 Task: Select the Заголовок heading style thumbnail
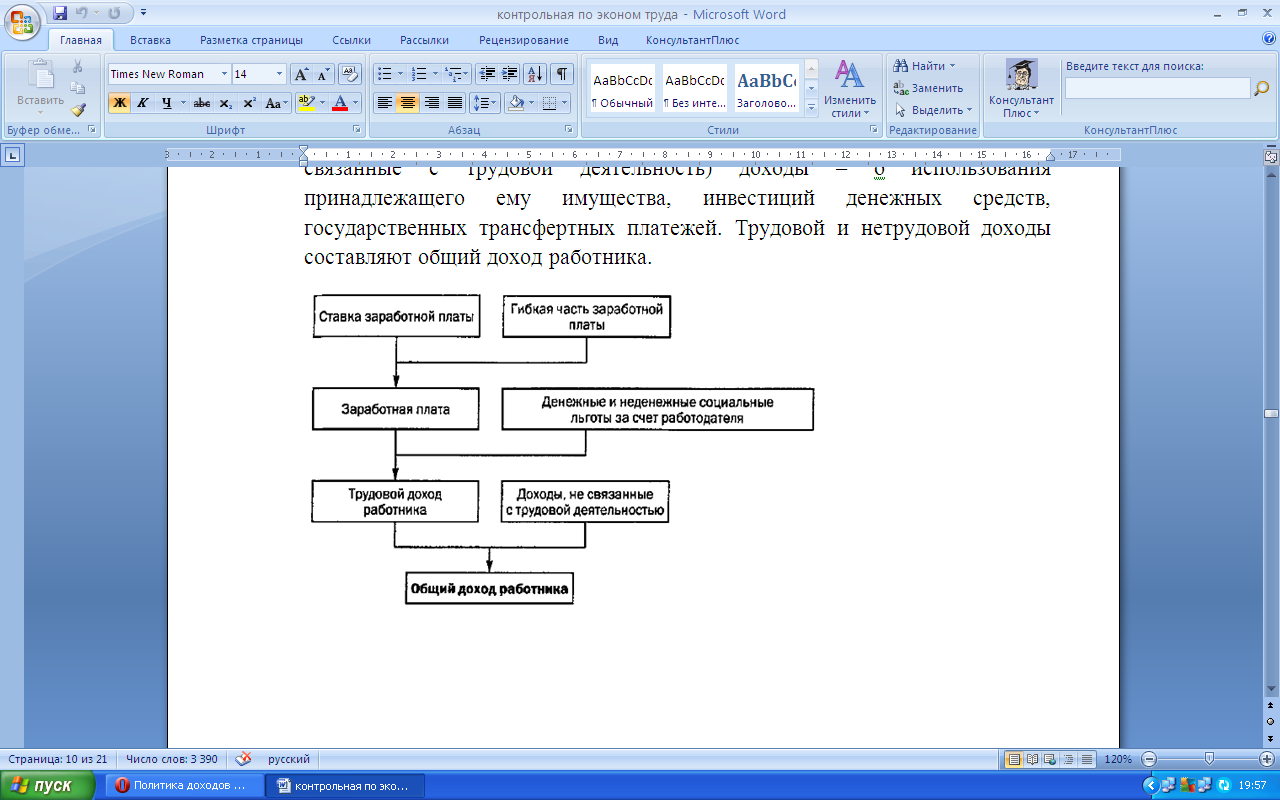point(766,89)
